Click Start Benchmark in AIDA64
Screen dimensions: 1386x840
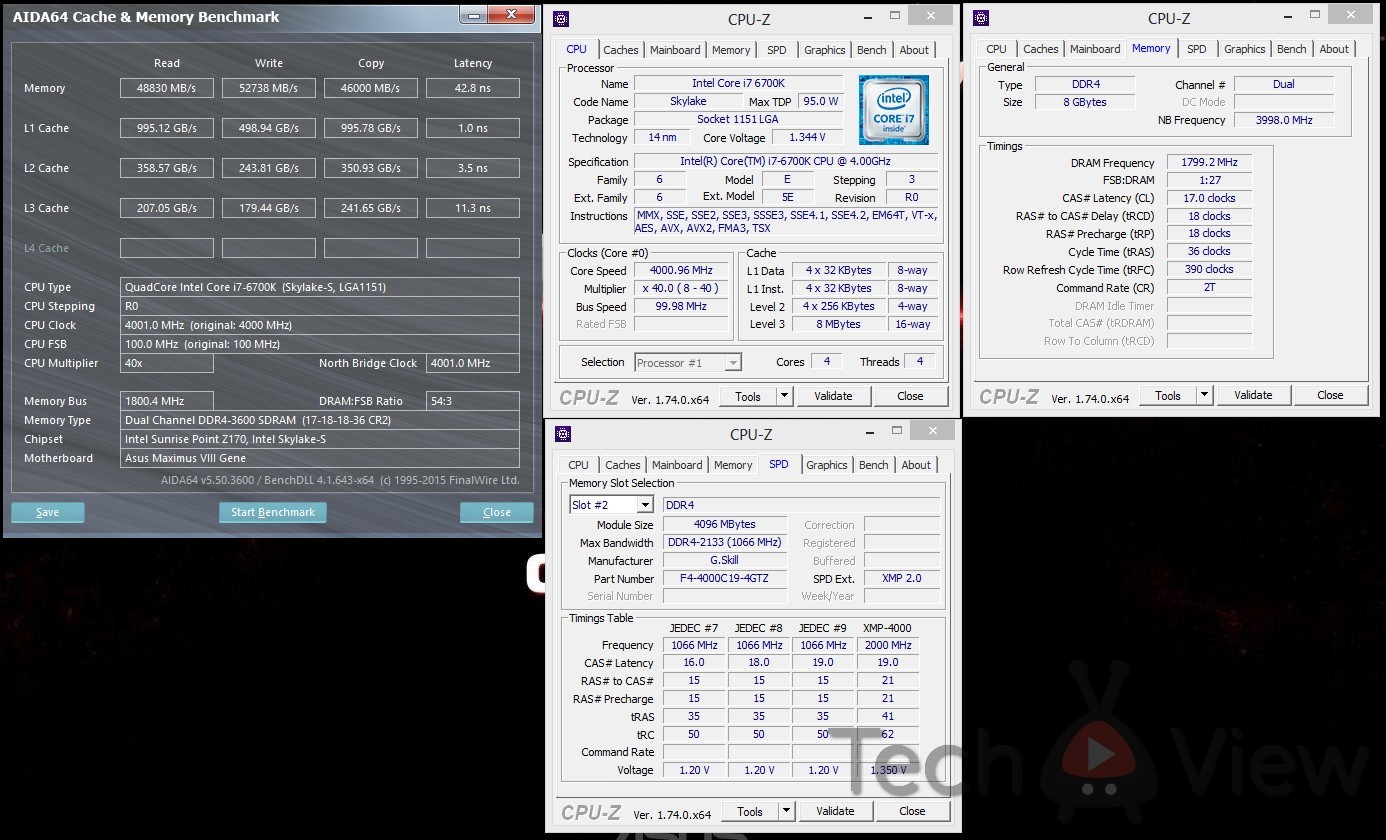[273, 512]
